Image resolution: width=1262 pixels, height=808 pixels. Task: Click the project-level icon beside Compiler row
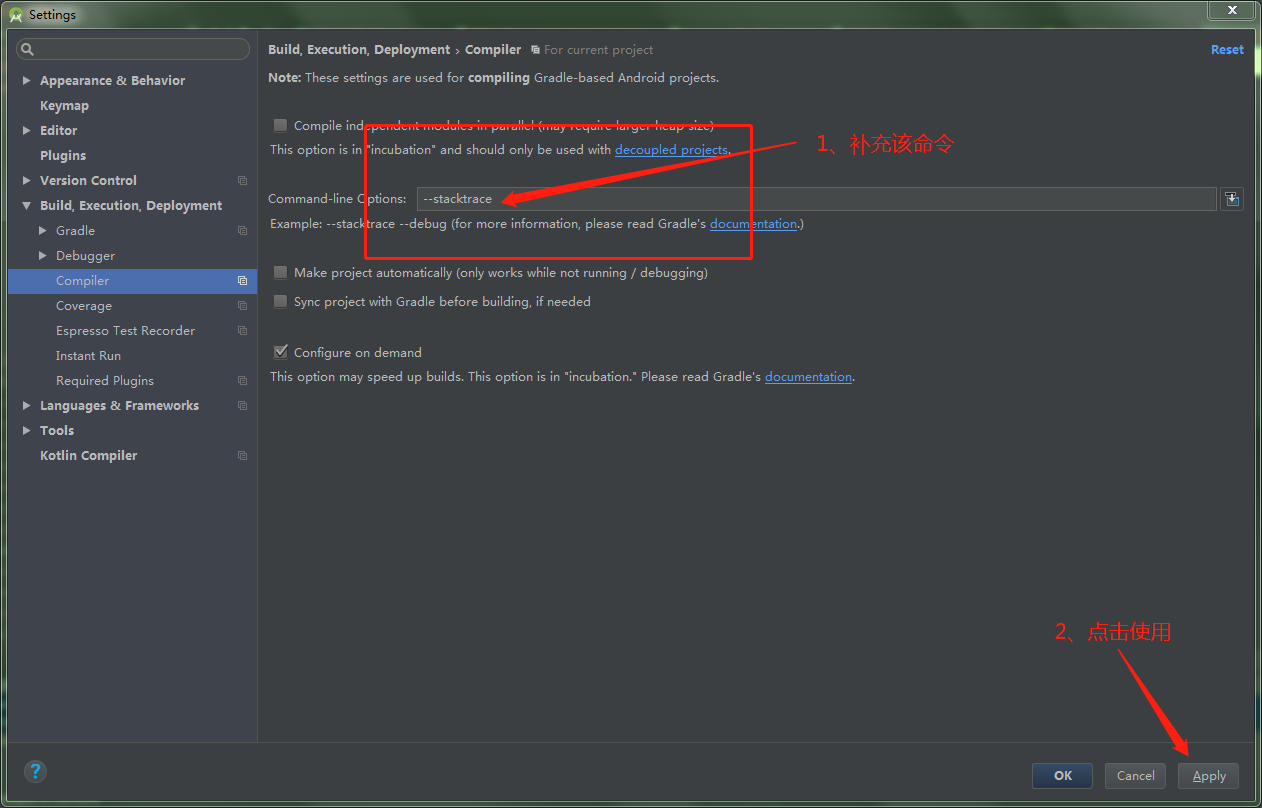pos(242,281)
